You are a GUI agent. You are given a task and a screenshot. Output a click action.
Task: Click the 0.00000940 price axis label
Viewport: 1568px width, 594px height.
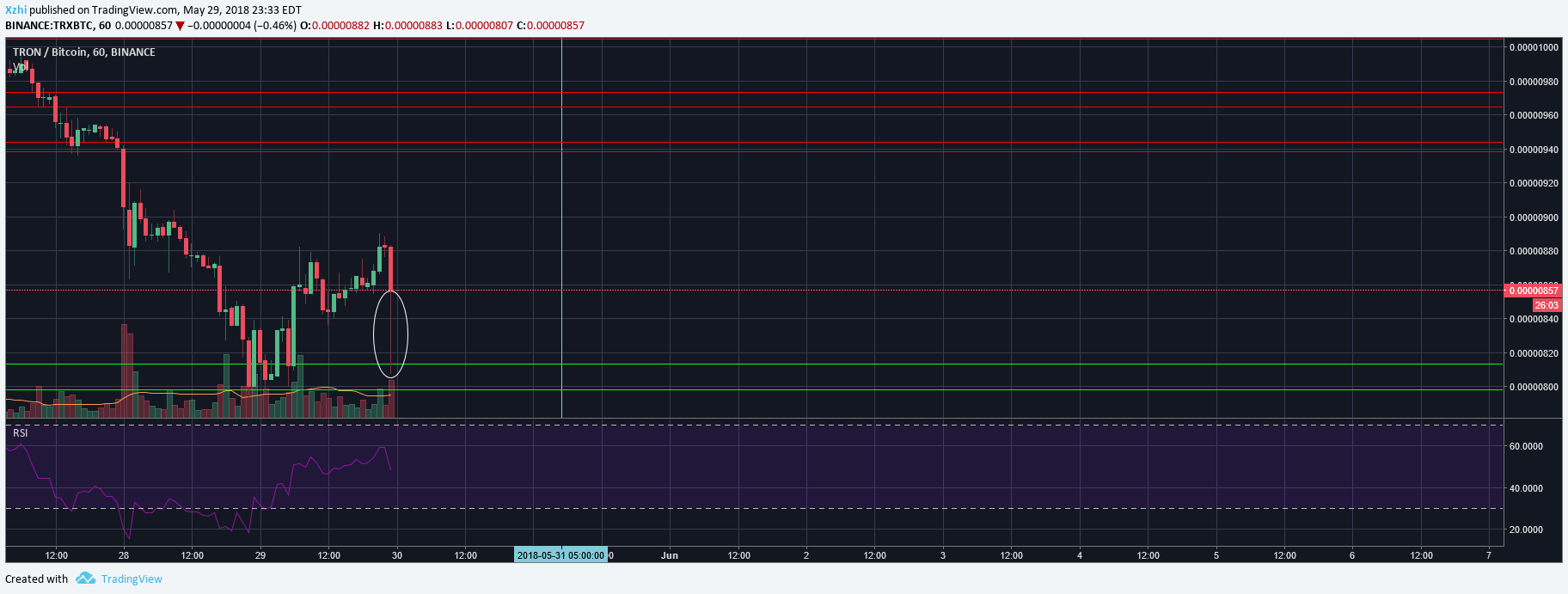[x=1534, y=150]
